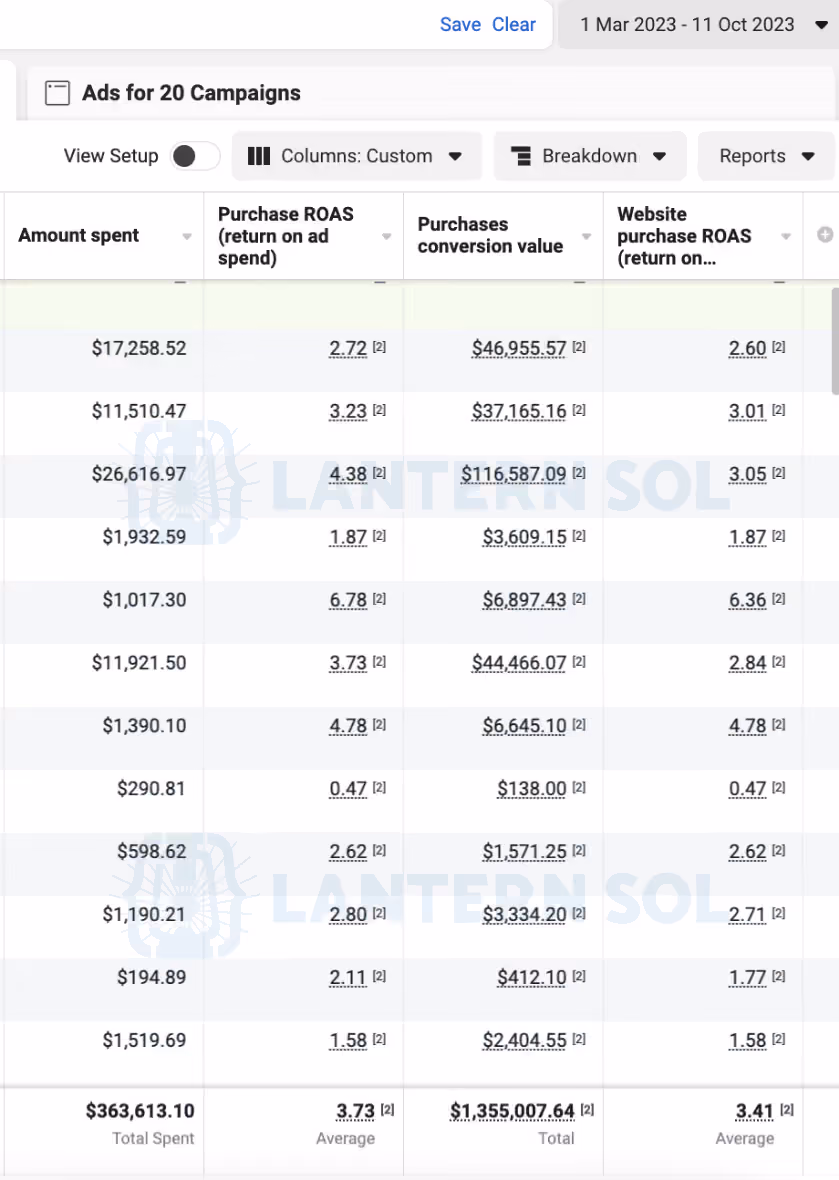This screenshot has height=1180, width=839.
Task: Click the vertical table scrollbar
Action: [834, 340]
